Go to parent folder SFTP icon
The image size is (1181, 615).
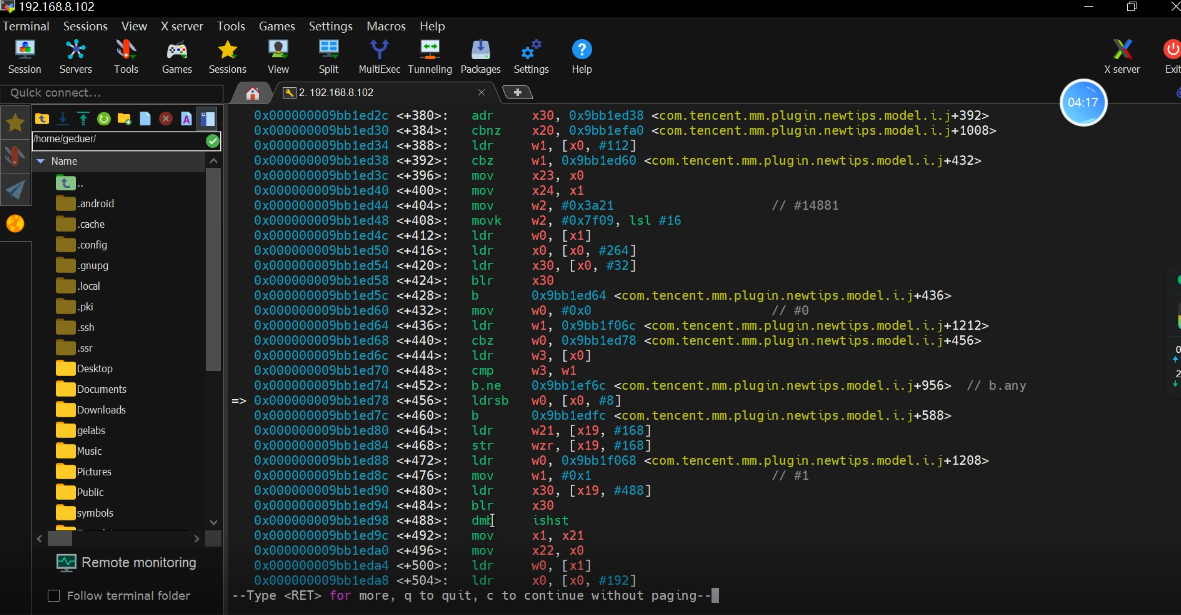42,119
